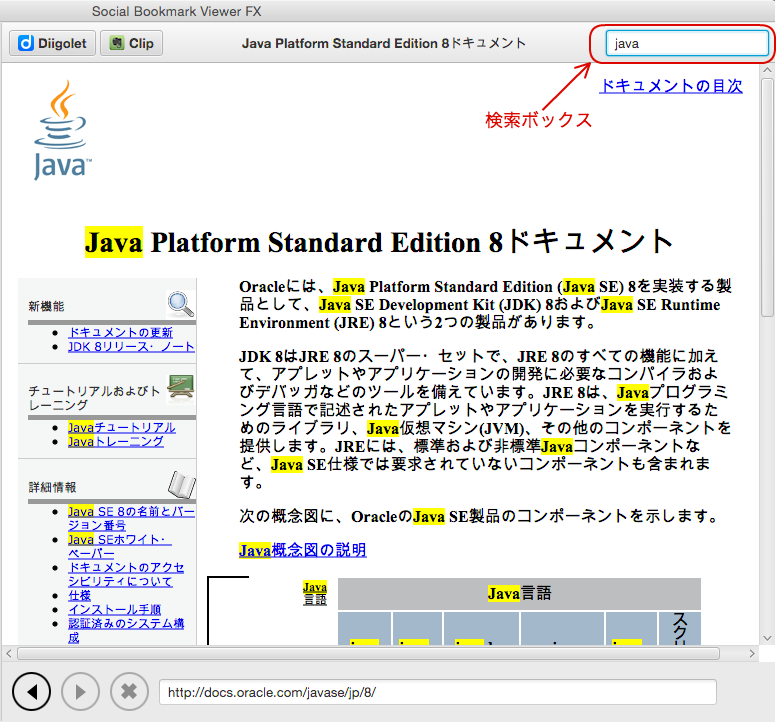Click the Diigolet button
776x722 pixels.
tap(52, 44)
